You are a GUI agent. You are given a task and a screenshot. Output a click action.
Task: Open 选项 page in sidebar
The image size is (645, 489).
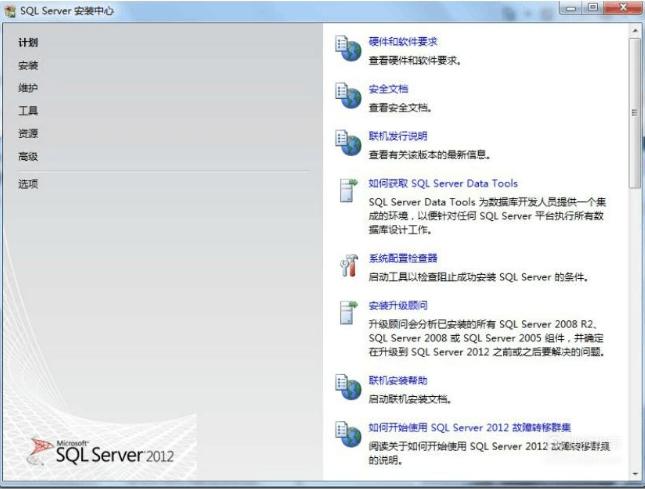point(28,184)
